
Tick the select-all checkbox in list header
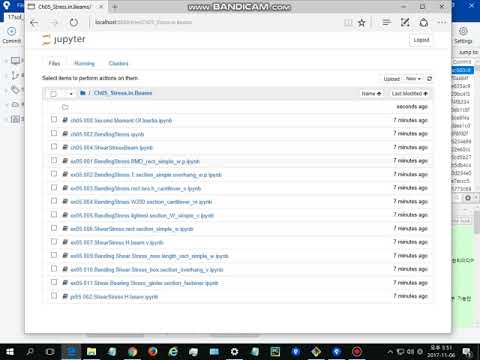point(53,94)
